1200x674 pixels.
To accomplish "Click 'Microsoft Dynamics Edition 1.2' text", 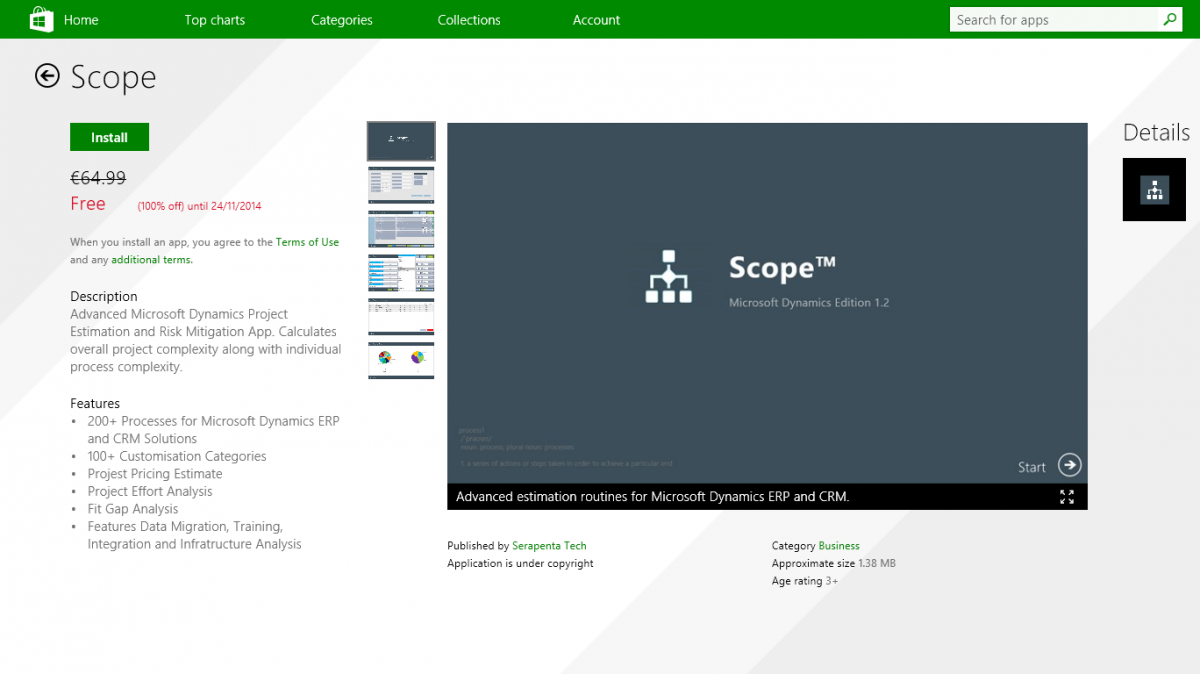I will tap(809, 302).
